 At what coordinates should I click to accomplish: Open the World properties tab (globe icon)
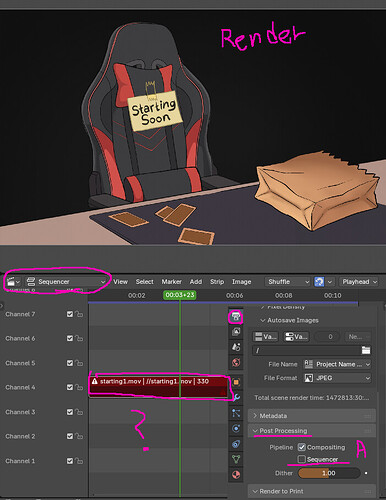pos(236,362)
